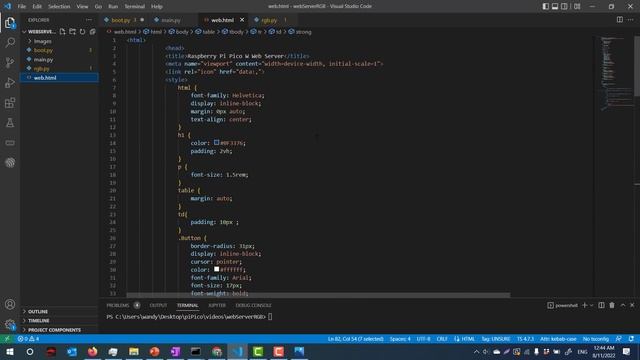640x360 pixels.
Task: Switch to the main.py editor tab
Action: [171, 20]
